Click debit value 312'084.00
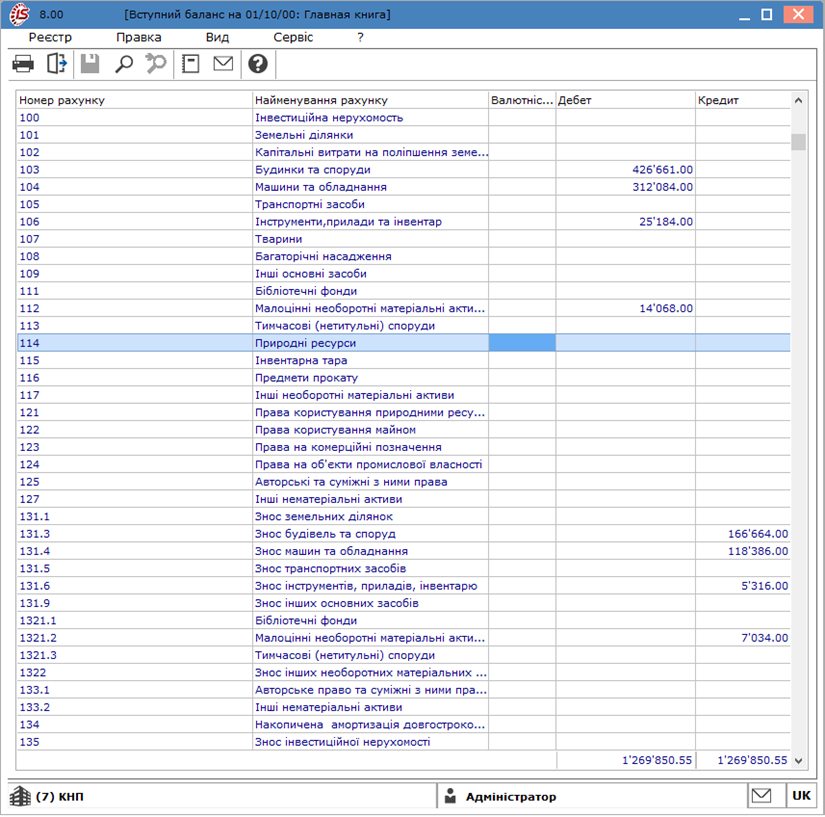Viewport: 825px width, 817px height. pyautogui.click(x=662, y=187)
